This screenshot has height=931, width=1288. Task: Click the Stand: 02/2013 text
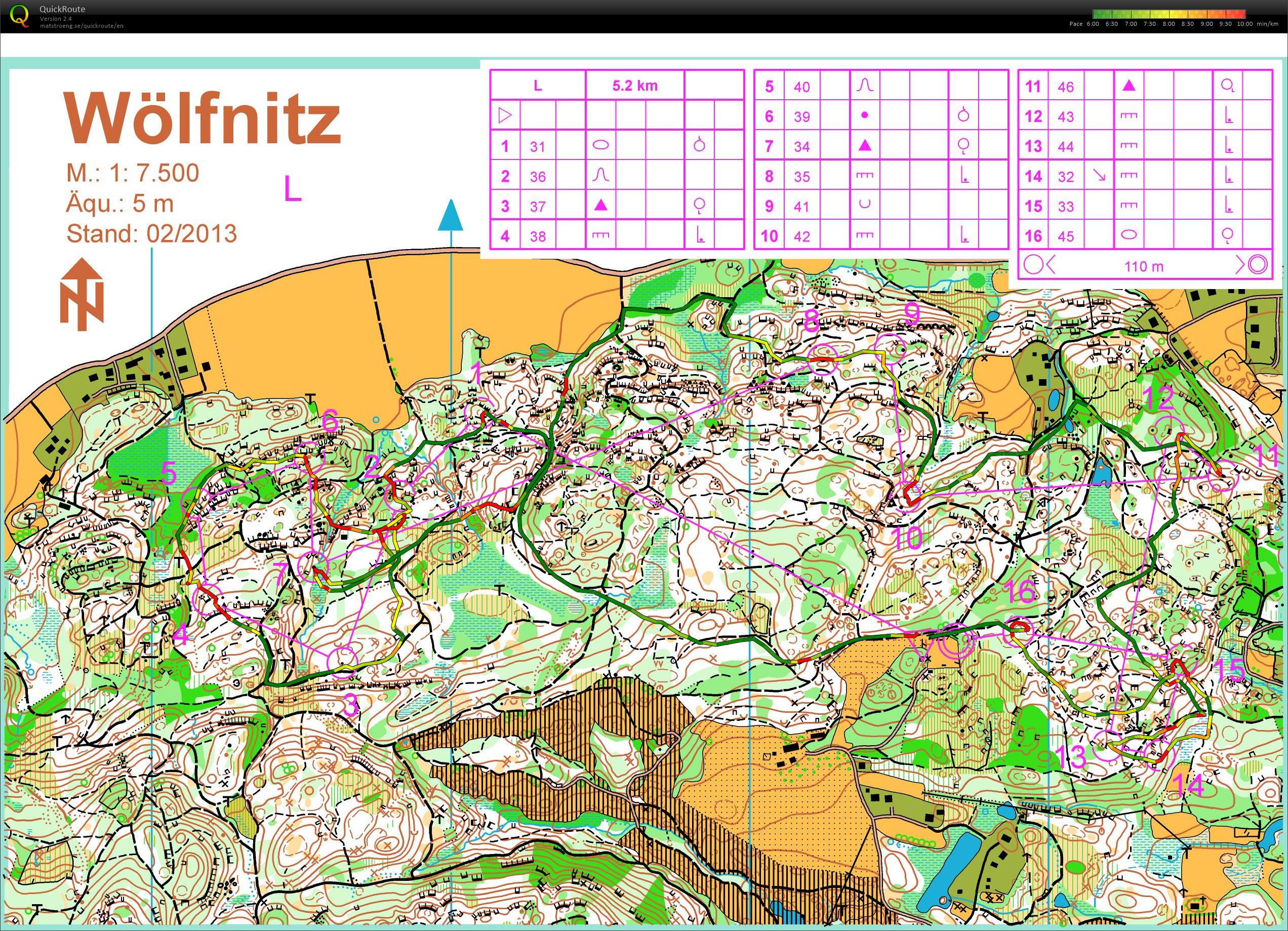(151, 233)
